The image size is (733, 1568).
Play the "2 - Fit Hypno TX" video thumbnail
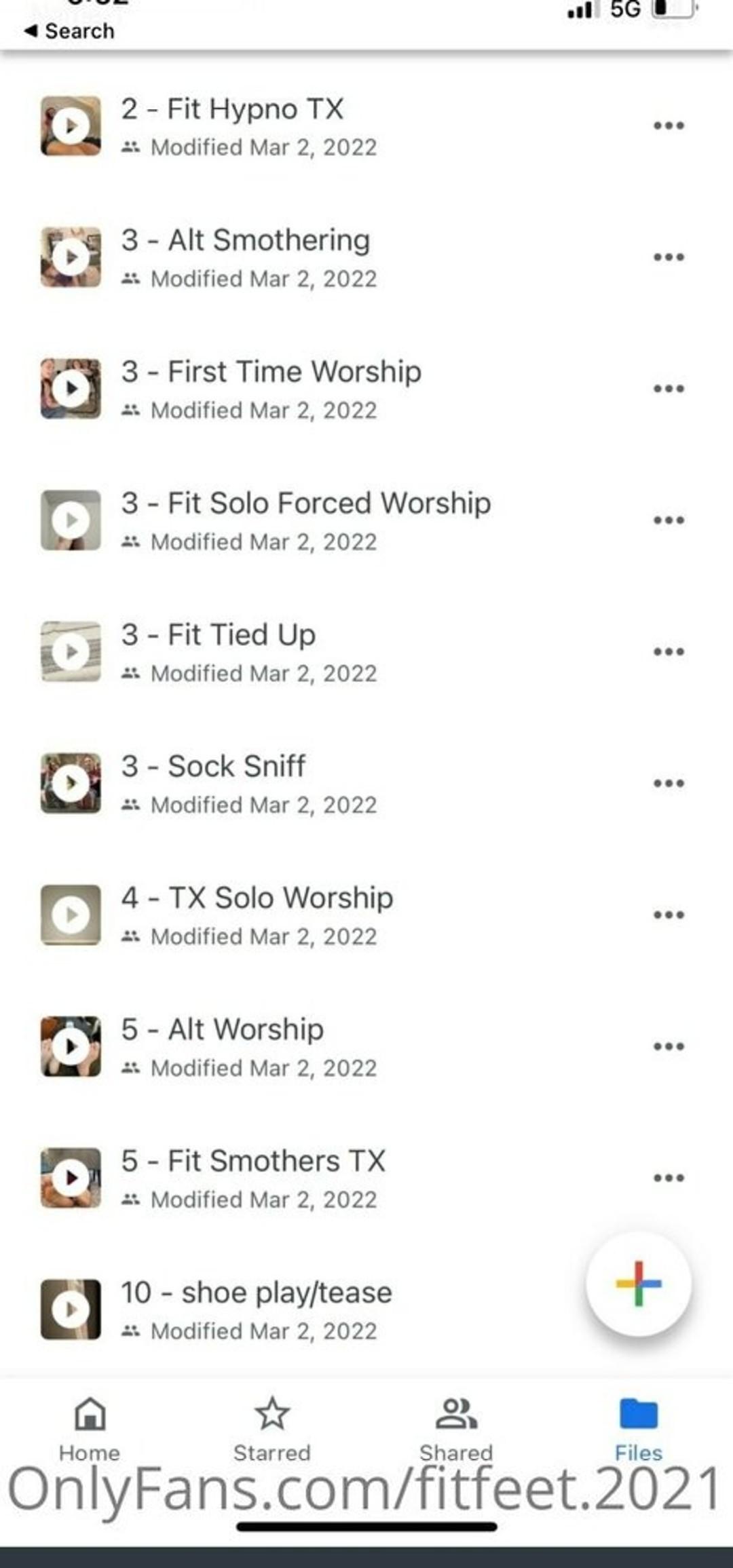(71, 126)
